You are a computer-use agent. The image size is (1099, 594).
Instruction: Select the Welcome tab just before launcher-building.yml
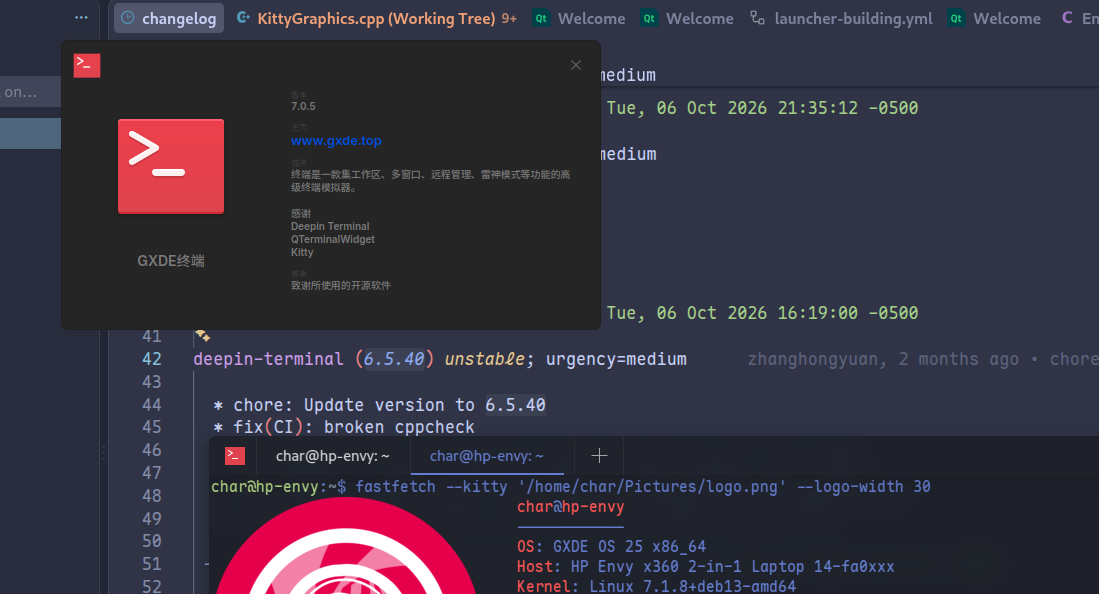[x=688, y=18]
